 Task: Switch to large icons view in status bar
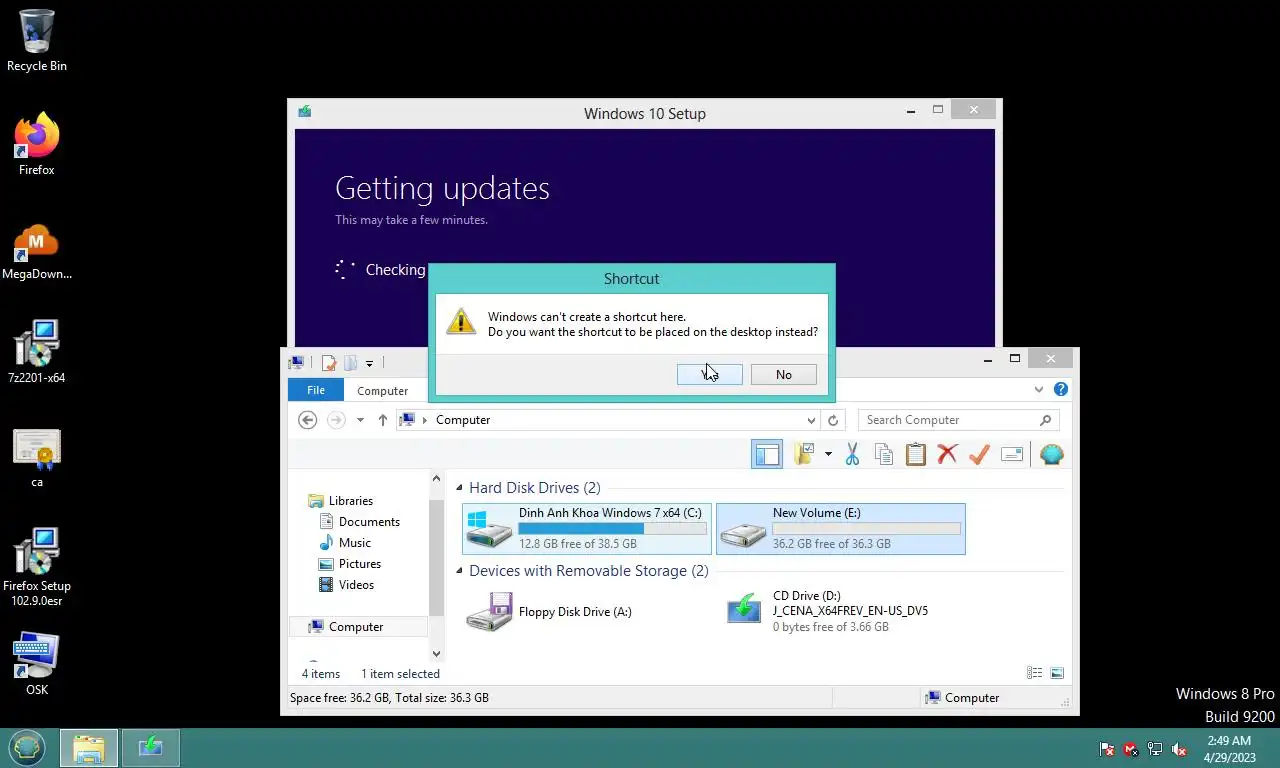pyautogui.click(x=1057, y=673)
